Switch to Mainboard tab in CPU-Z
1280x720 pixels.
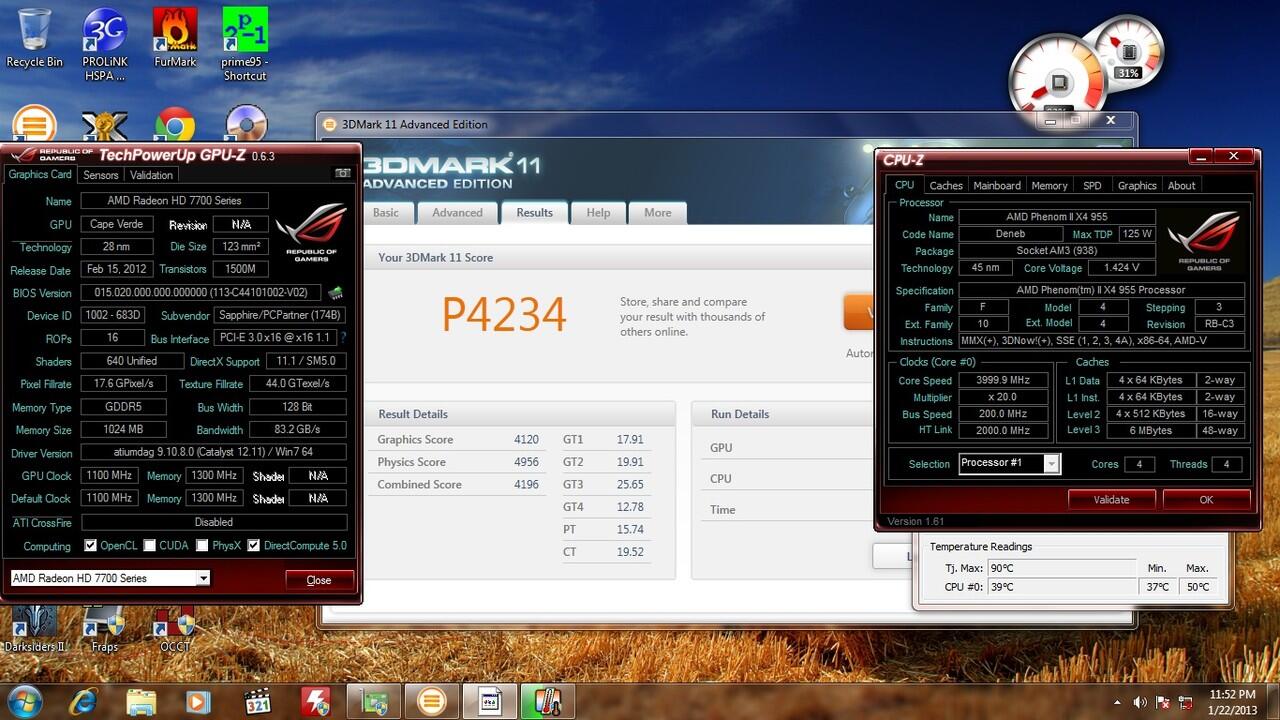[x=997, y=185]
